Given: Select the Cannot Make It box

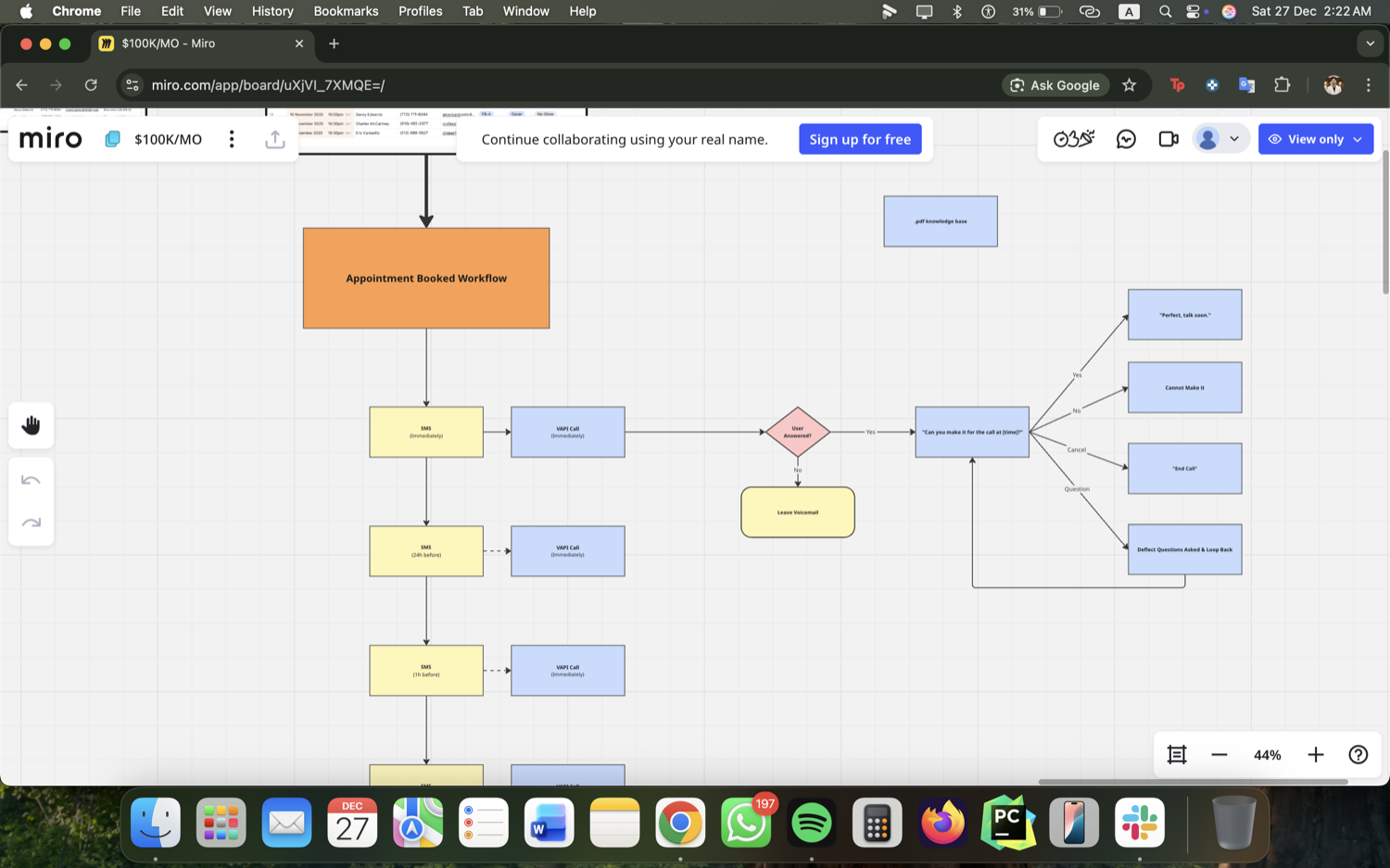Looking at the screenshot, I should tap(1185, 387).
